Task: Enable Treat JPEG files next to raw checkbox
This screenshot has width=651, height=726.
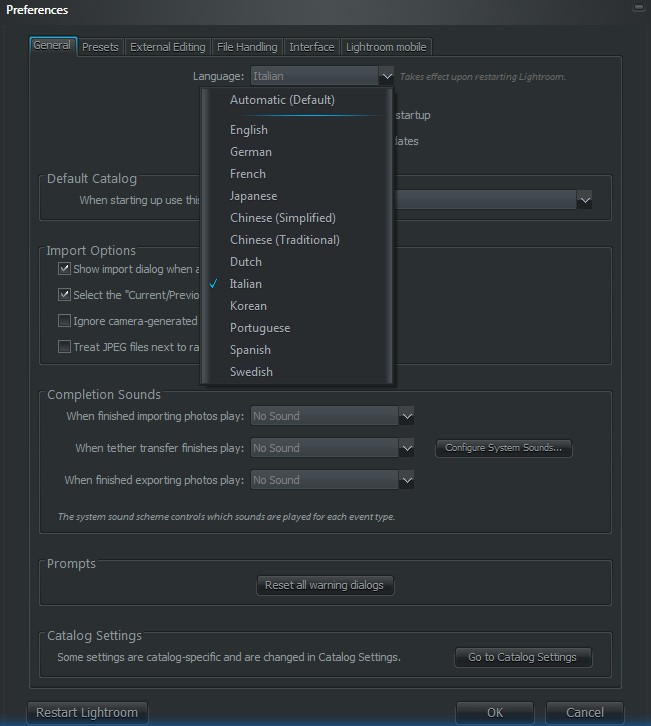Action: [64, 346]
